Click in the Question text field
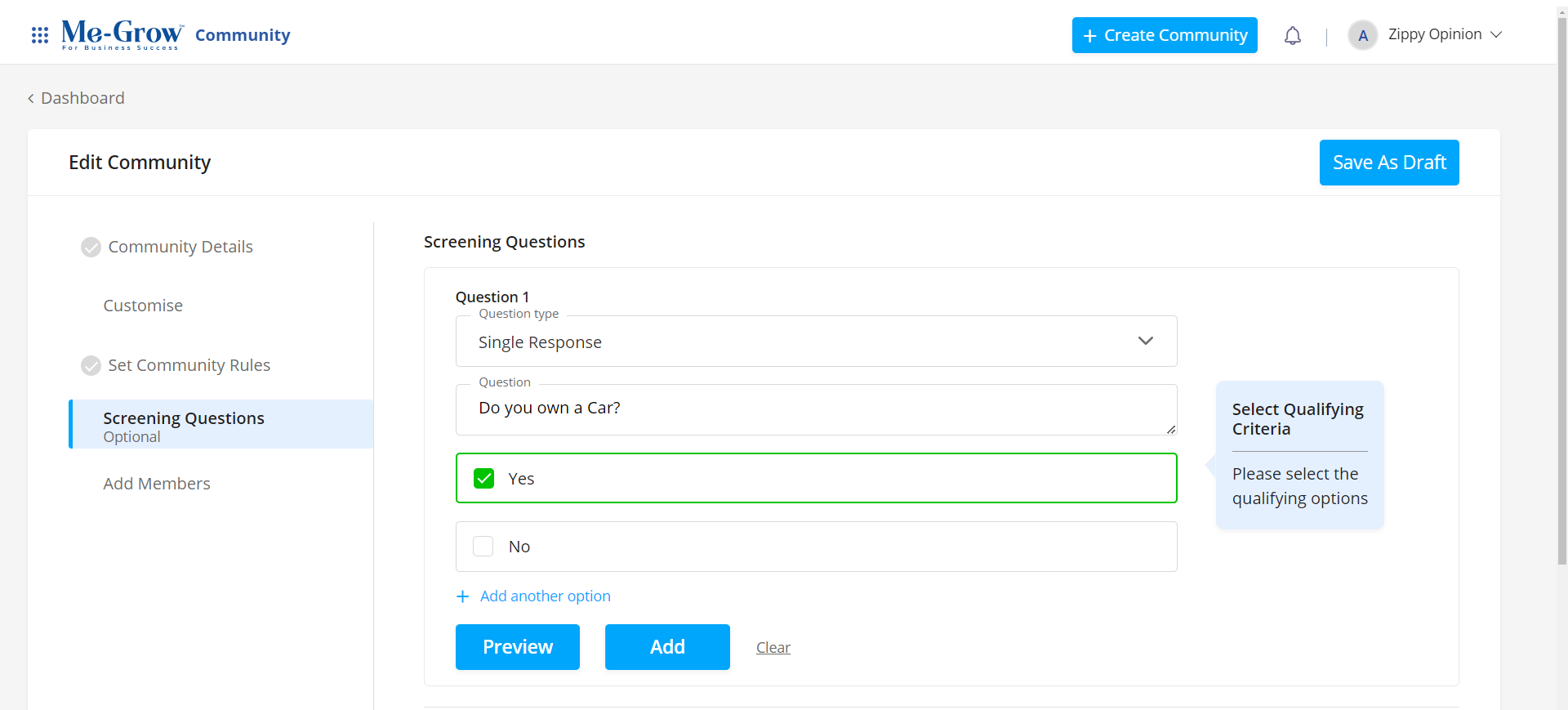This screenshot has width=1568, height=710. click(816, 409)
